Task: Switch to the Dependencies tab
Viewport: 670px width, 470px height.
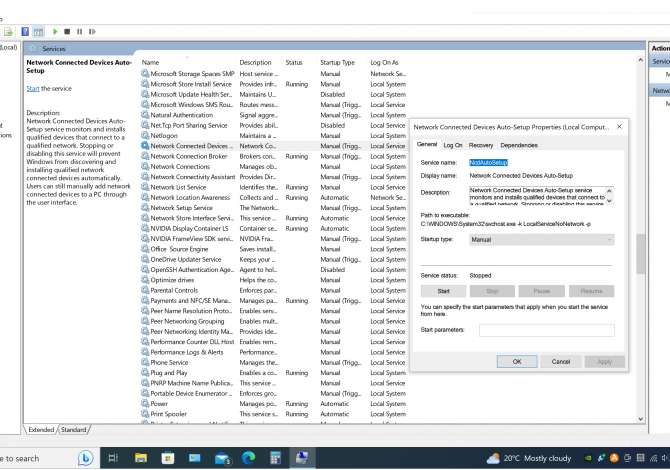Action: coord(519,145)
